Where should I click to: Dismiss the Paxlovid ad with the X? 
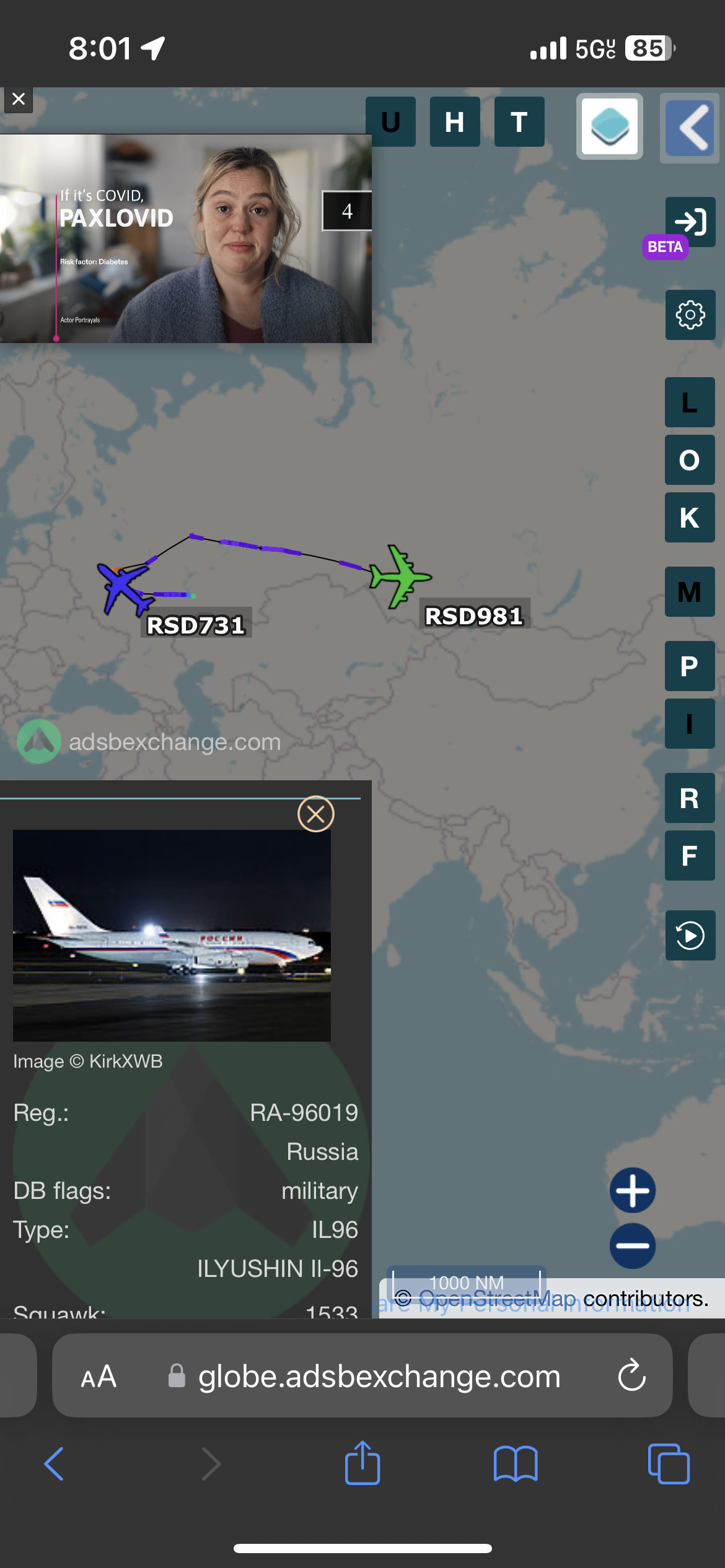pos(19,99)
